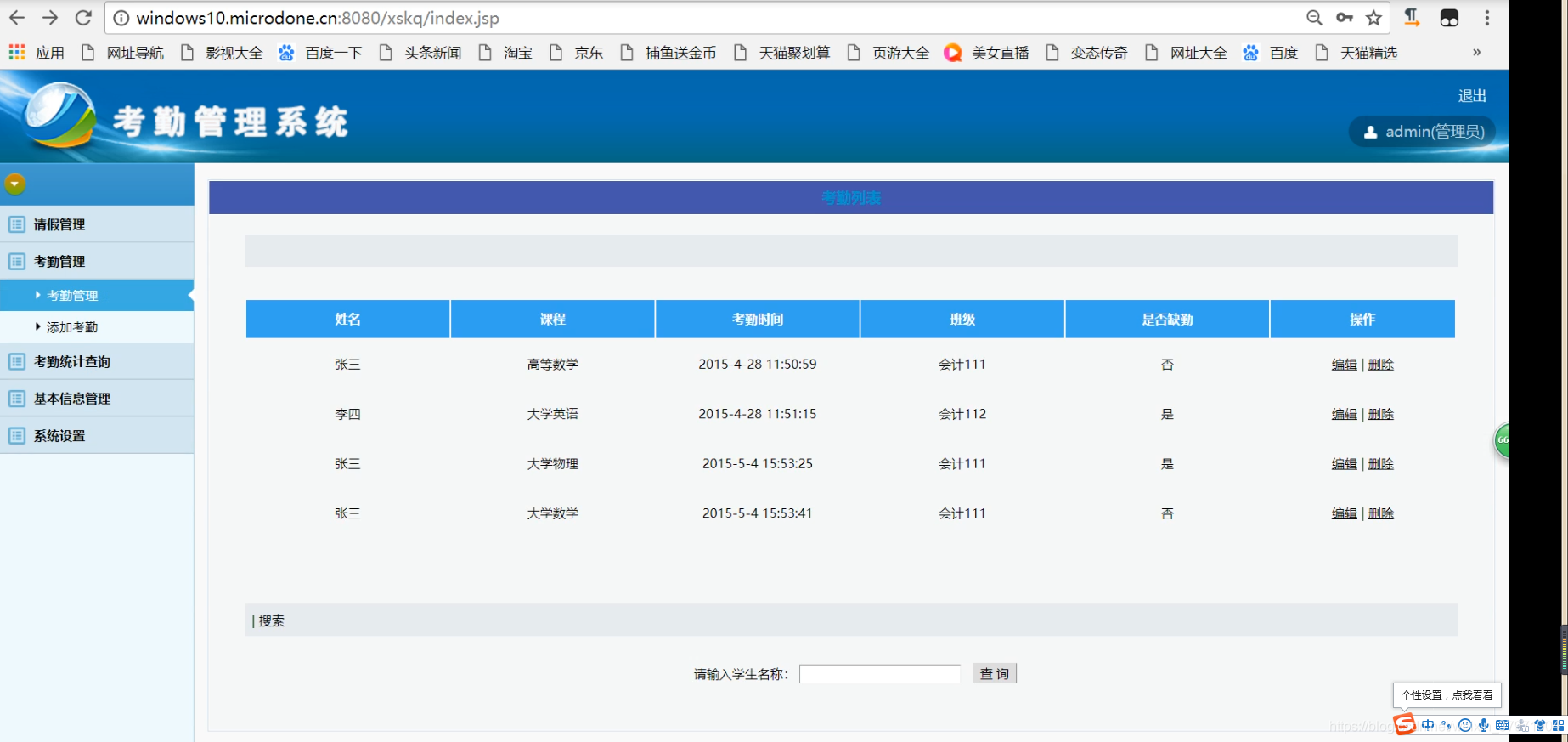The width and height of the screenshot is (1568, 742).
Task: Show more bookmarks with » chevron
Action: tap(1476, 53)
